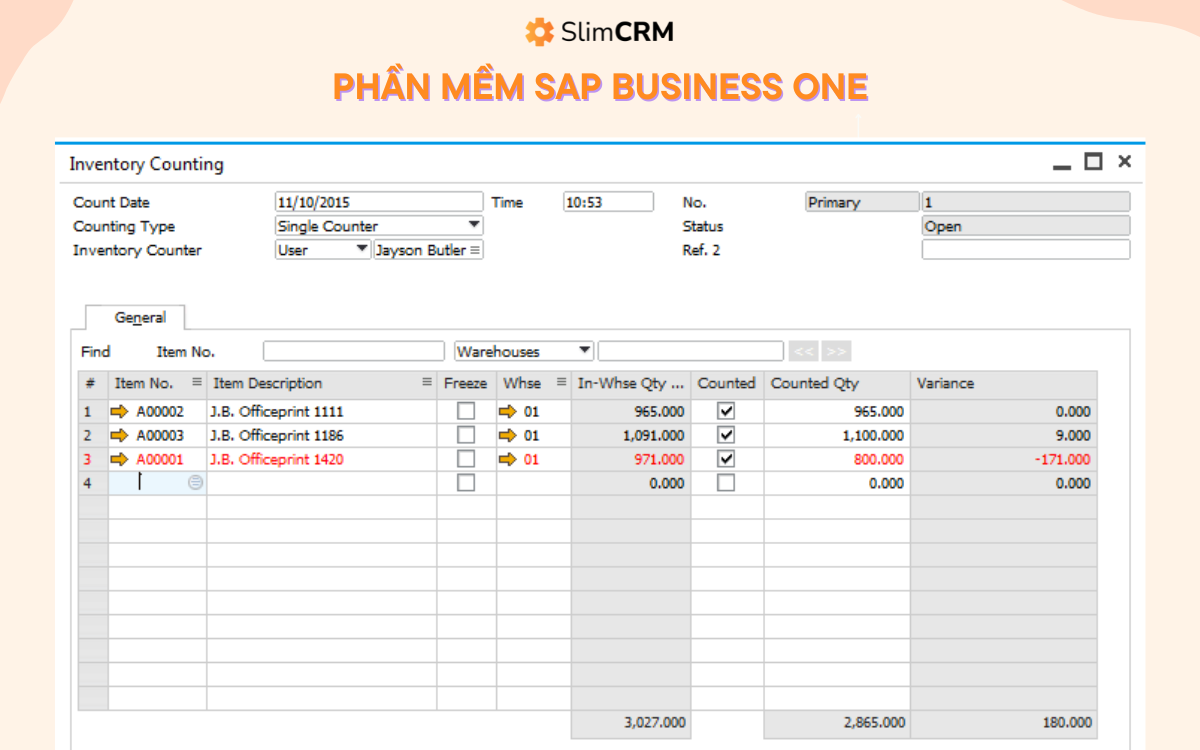Enable the Counted checkbox in row 4
The width and height of the screenshot is (1200, 750).
coord(727,483)
